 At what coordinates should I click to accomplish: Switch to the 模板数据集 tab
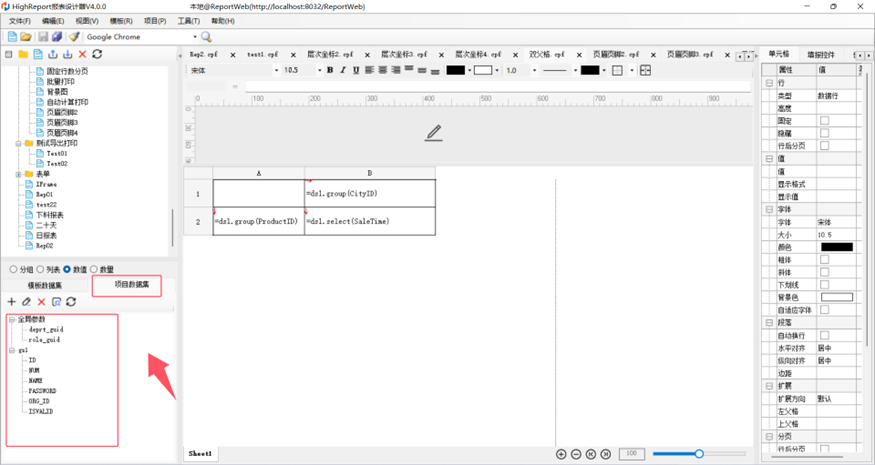[44, 285]
